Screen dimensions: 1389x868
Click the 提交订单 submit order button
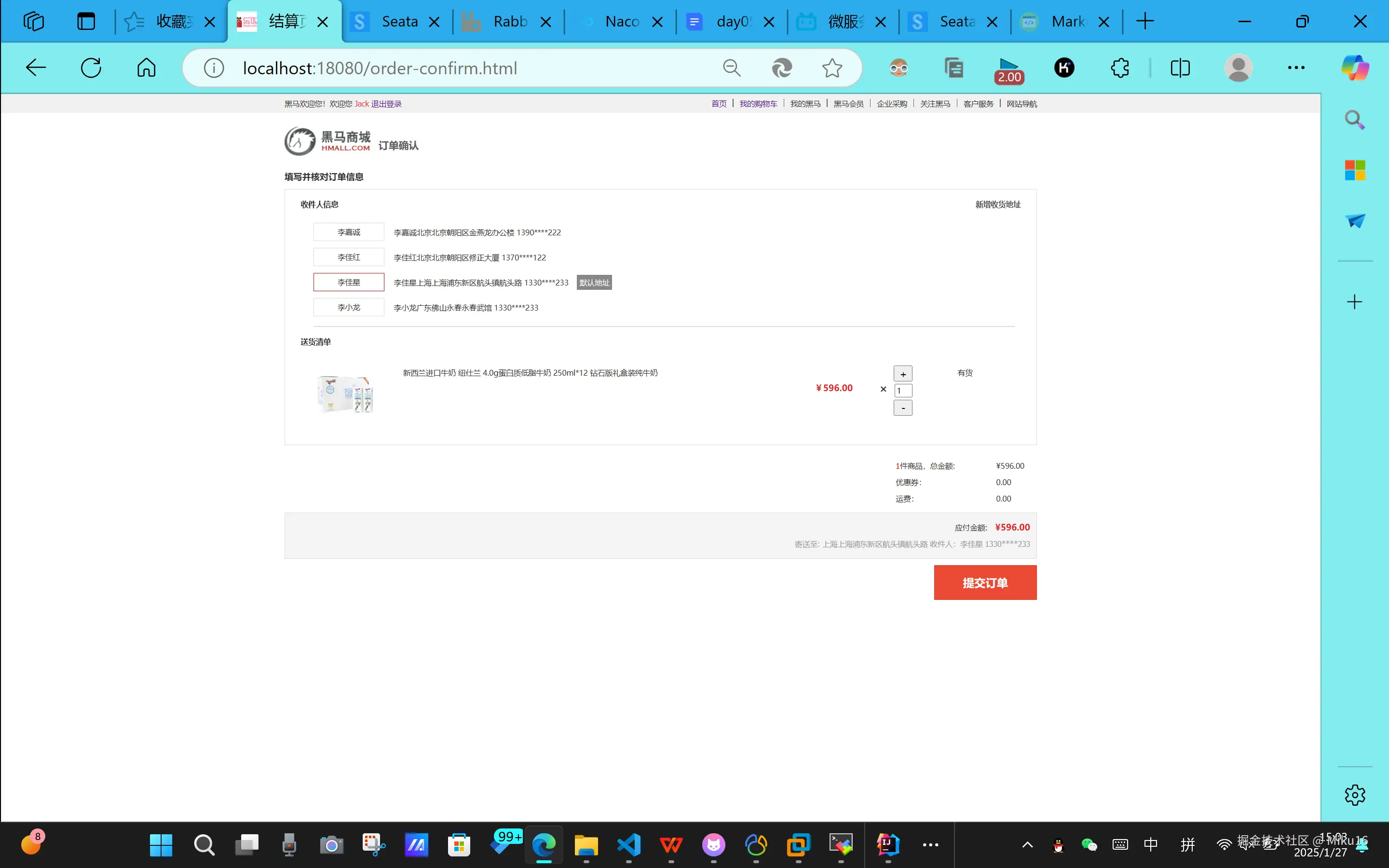pos(985,583)
